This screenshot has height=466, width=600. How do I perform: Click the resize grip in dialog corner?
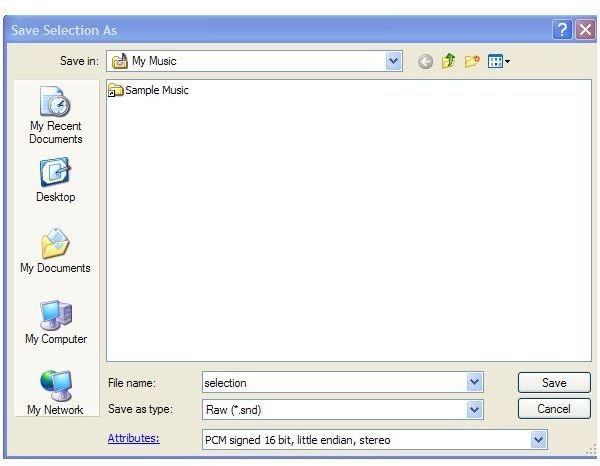pos(591,451)
